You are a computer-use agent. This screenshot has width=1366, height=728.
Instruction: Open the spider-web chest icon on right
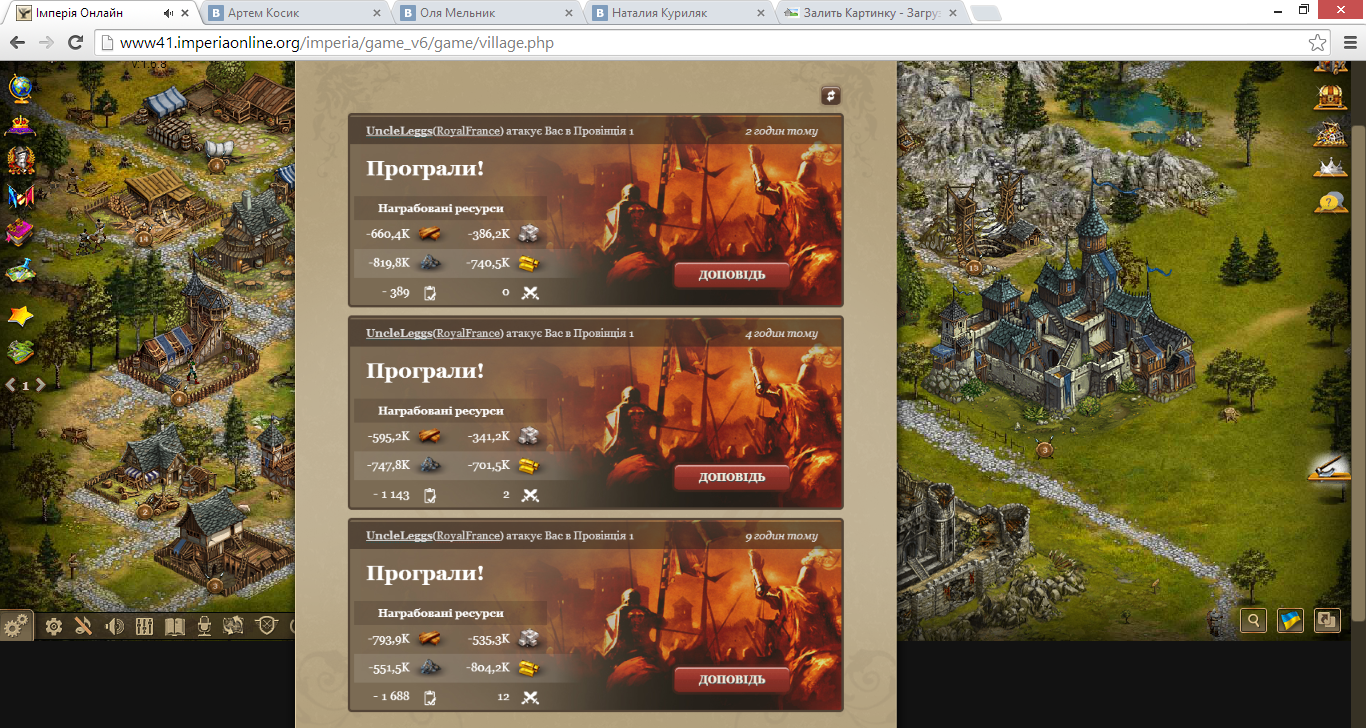point(1329,132)
